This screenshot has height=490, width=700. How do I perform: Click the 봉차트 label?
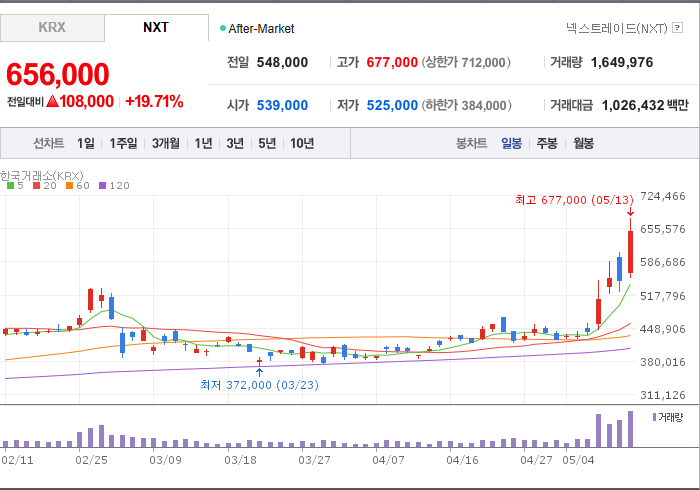(471, 143)
